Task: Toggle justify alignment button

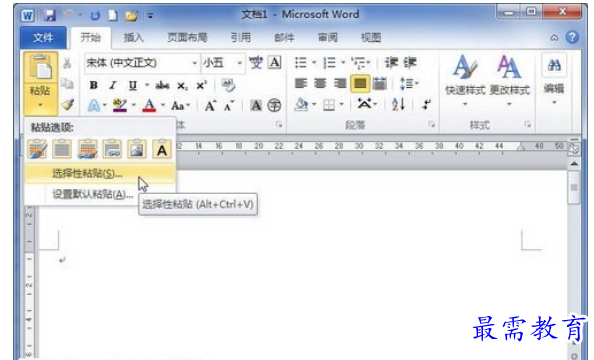Action: [360, 83]
